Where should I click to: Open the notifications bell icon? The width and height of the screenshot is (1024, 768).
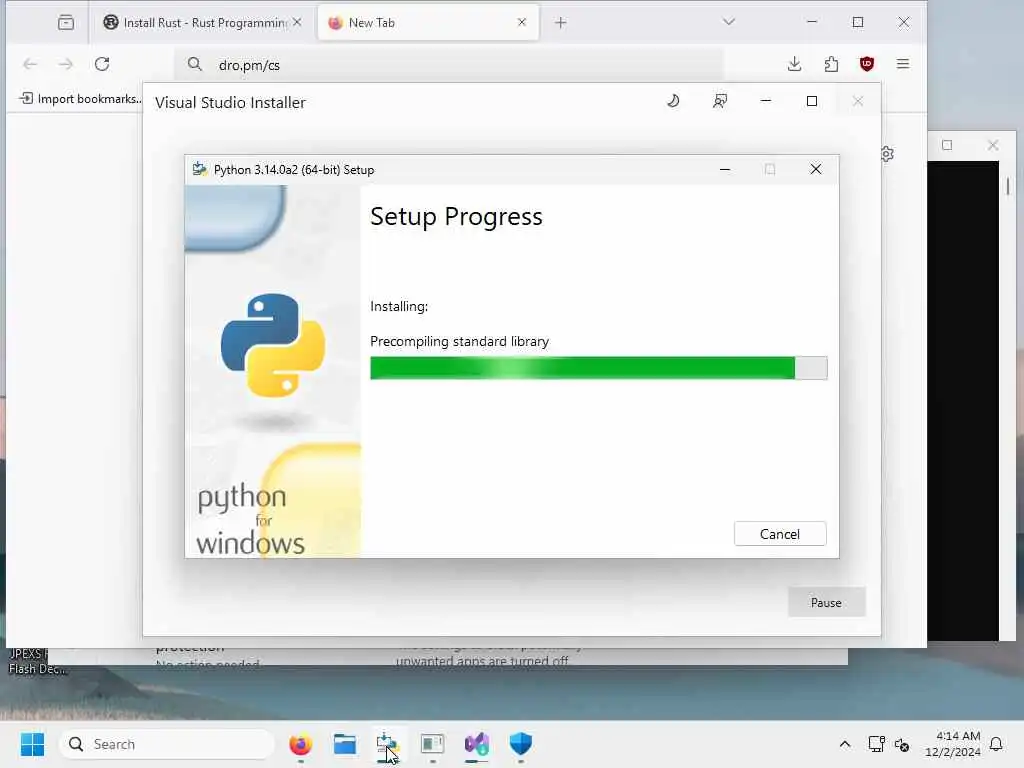tap(997, 744)
